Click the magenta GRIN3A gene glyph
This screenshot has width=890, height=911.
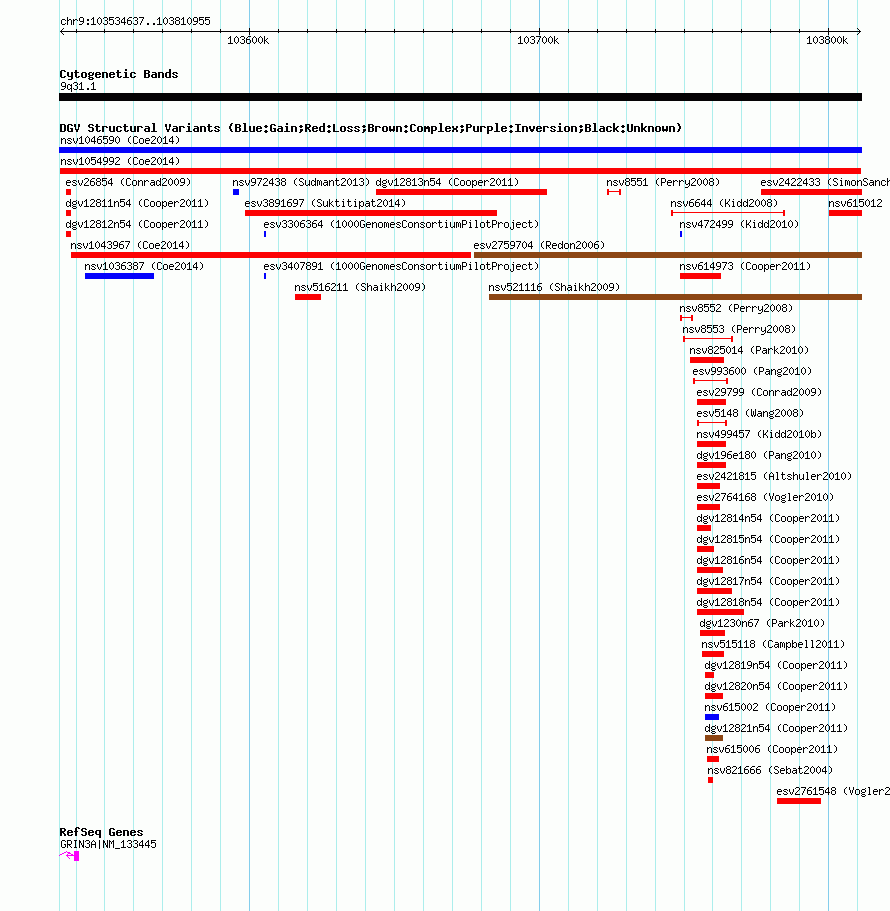pos(69,855)
